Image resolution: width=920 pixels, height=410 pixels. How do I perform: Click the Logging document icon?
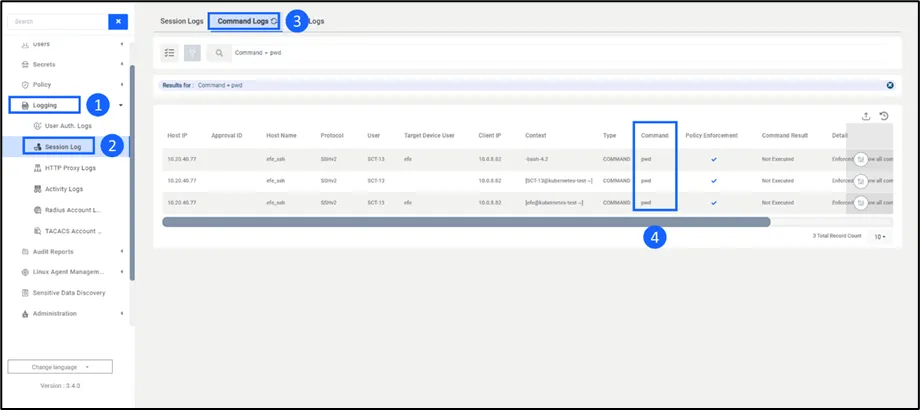[25, 106]
